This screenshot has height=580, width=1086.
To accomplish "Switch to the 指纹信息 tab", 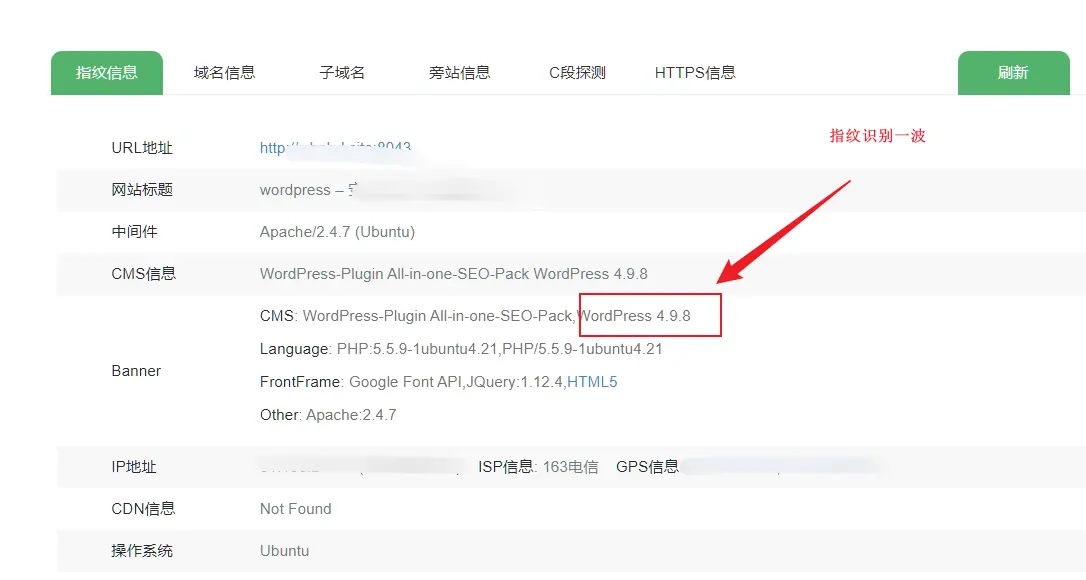I will tap(107, 73).
